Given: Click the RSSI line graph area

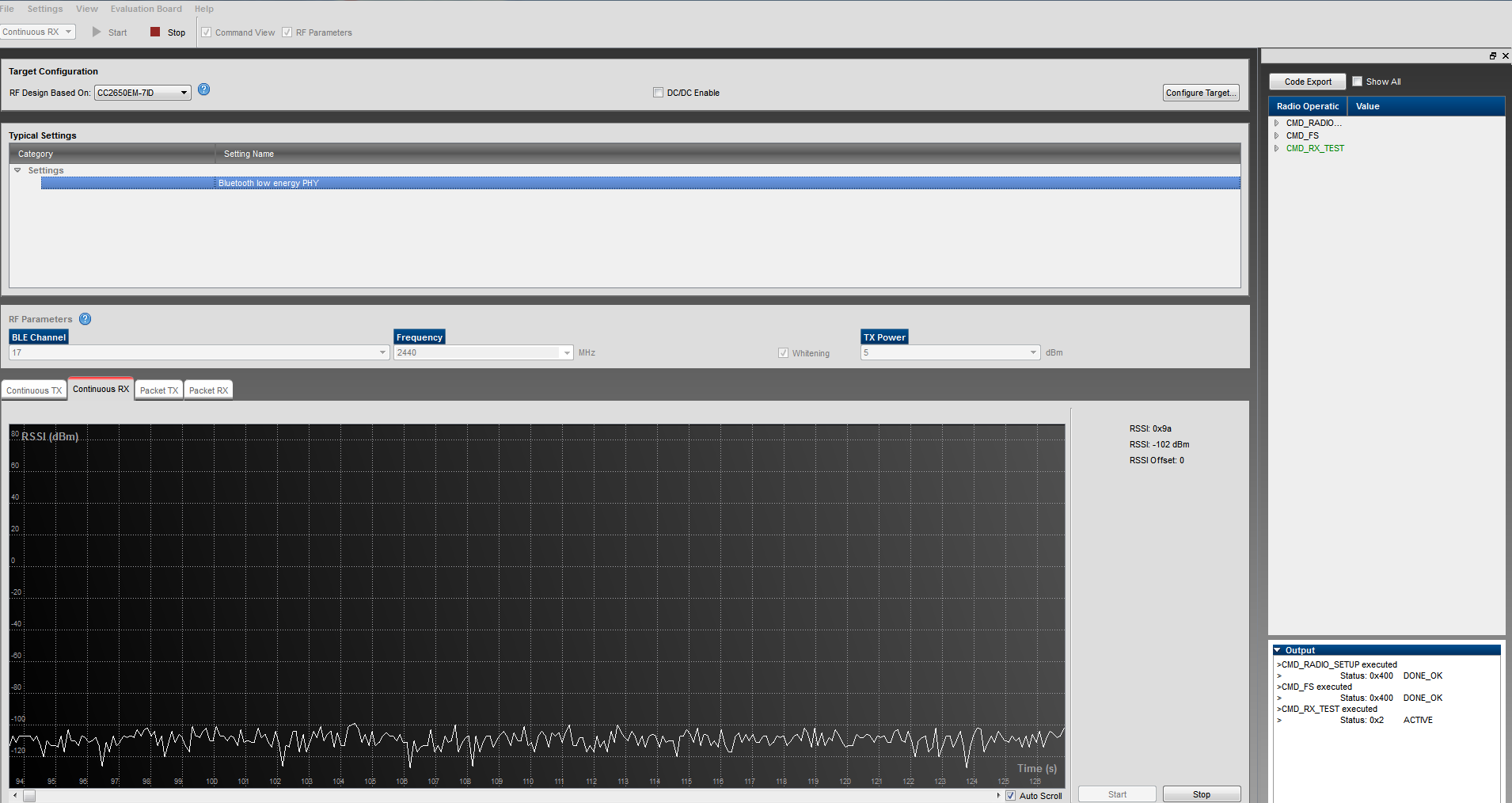Looking at the screenshot, I should [x=537, y=606].
